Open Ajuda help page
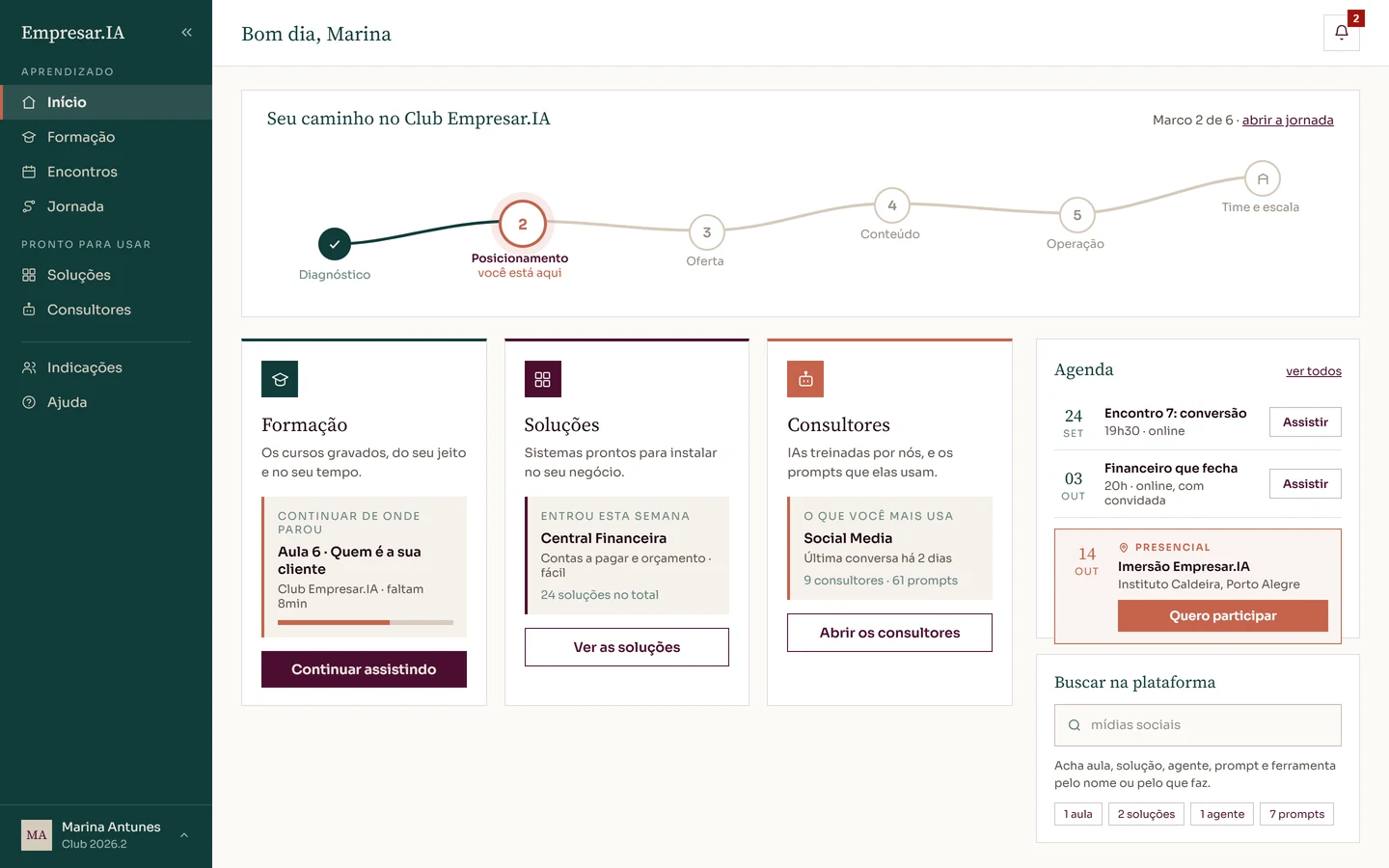 [106, 402]
